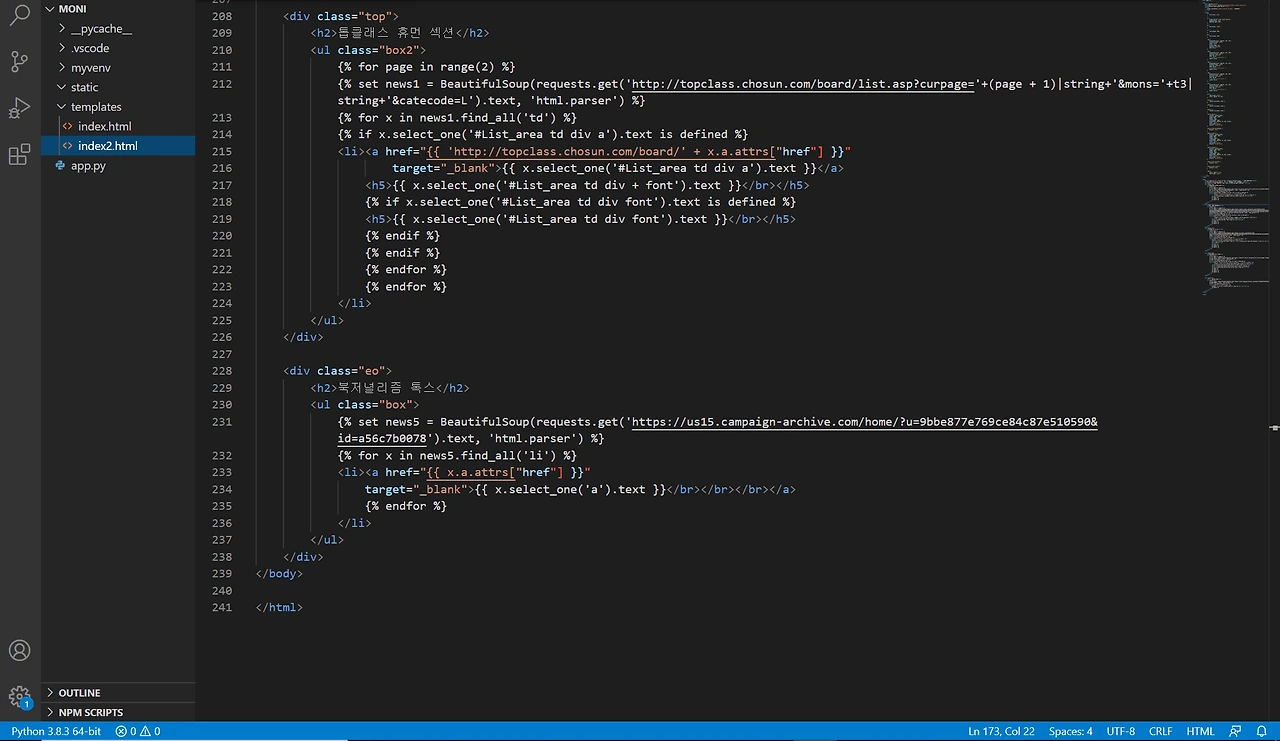Select the Python 3.8.3 64-bit interpreter
The width and height of the screenshot is (1280, 741).
(56, 731)
